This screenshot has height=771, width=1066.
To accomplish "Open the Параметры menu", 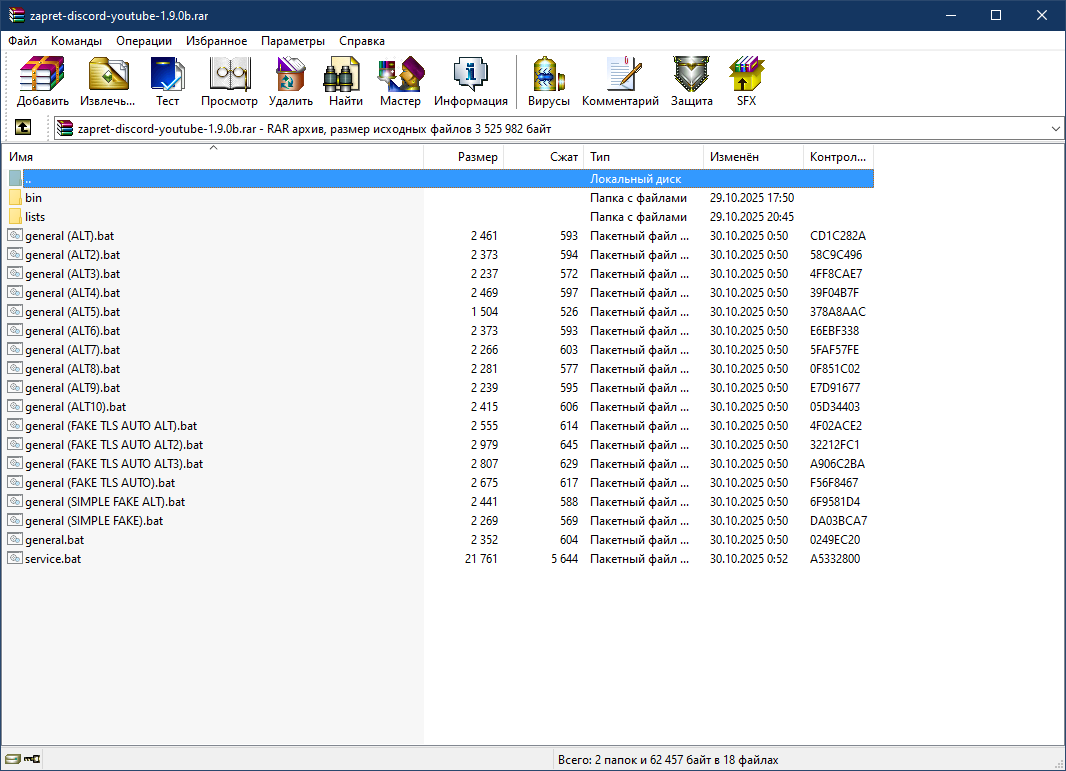I will pyautogui.click(x=293, y=41).
